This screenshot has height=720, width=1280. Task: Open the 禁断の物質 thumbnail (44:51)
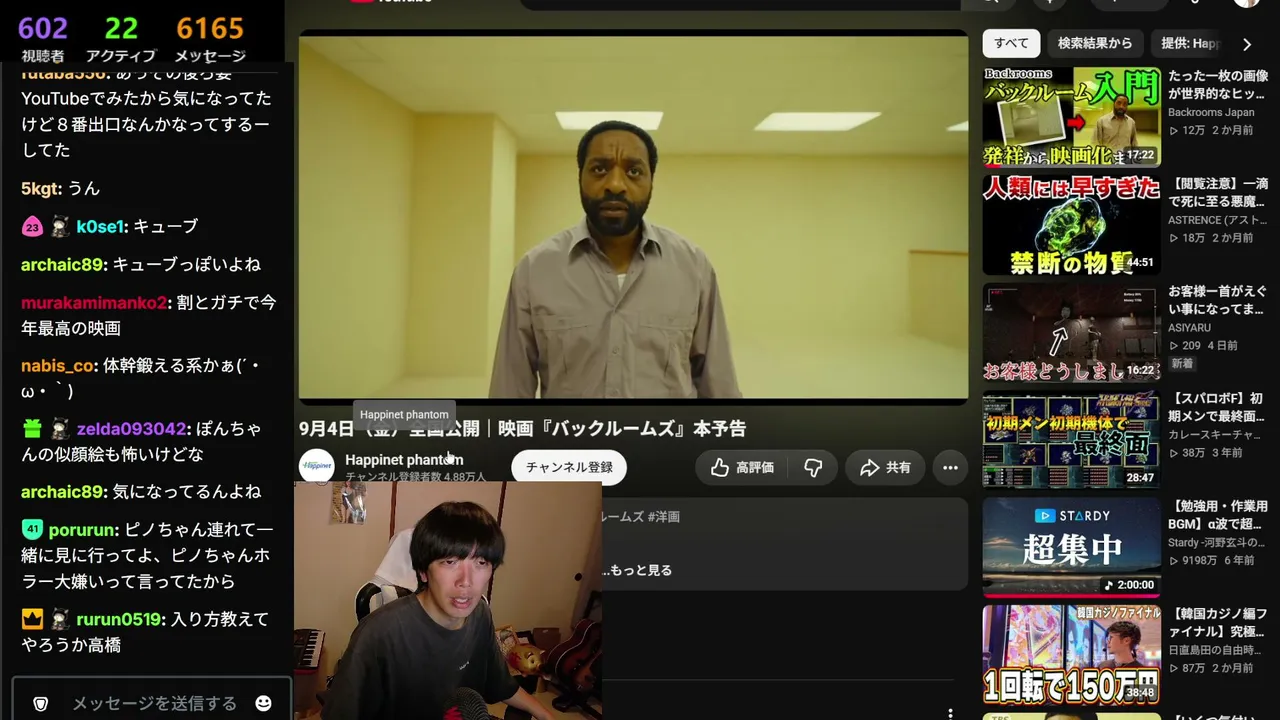1071,225
